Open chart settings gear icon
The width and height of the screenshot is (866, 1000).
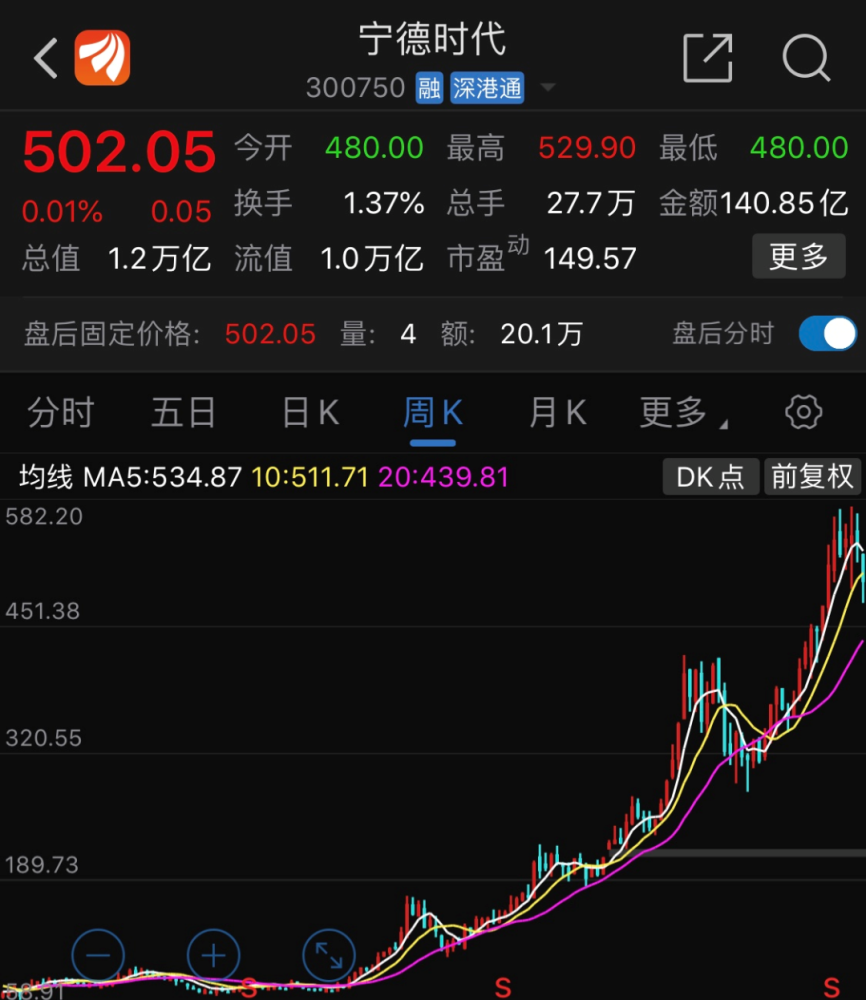coord(803,412)
